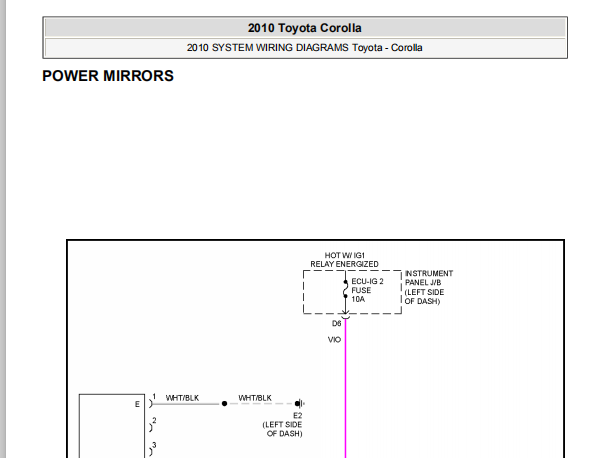
Task: Click 'E2 (LEFT SIDE OF DASH)' ground label
Action: point(282,425)
